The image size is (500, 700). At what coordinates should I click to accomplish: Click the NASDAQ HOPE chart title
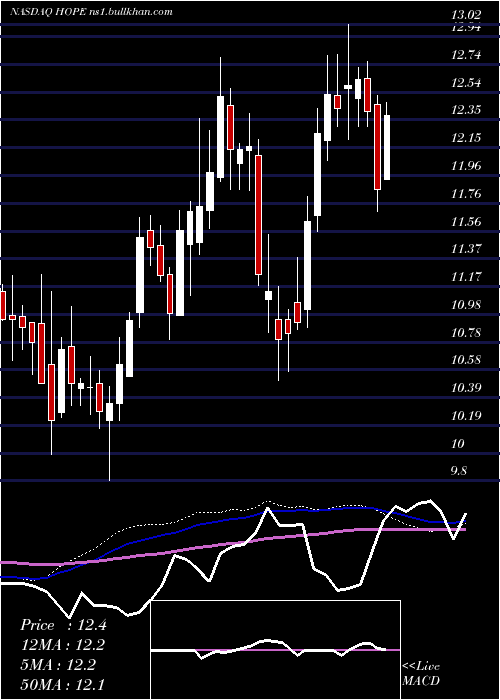point(91,12)
